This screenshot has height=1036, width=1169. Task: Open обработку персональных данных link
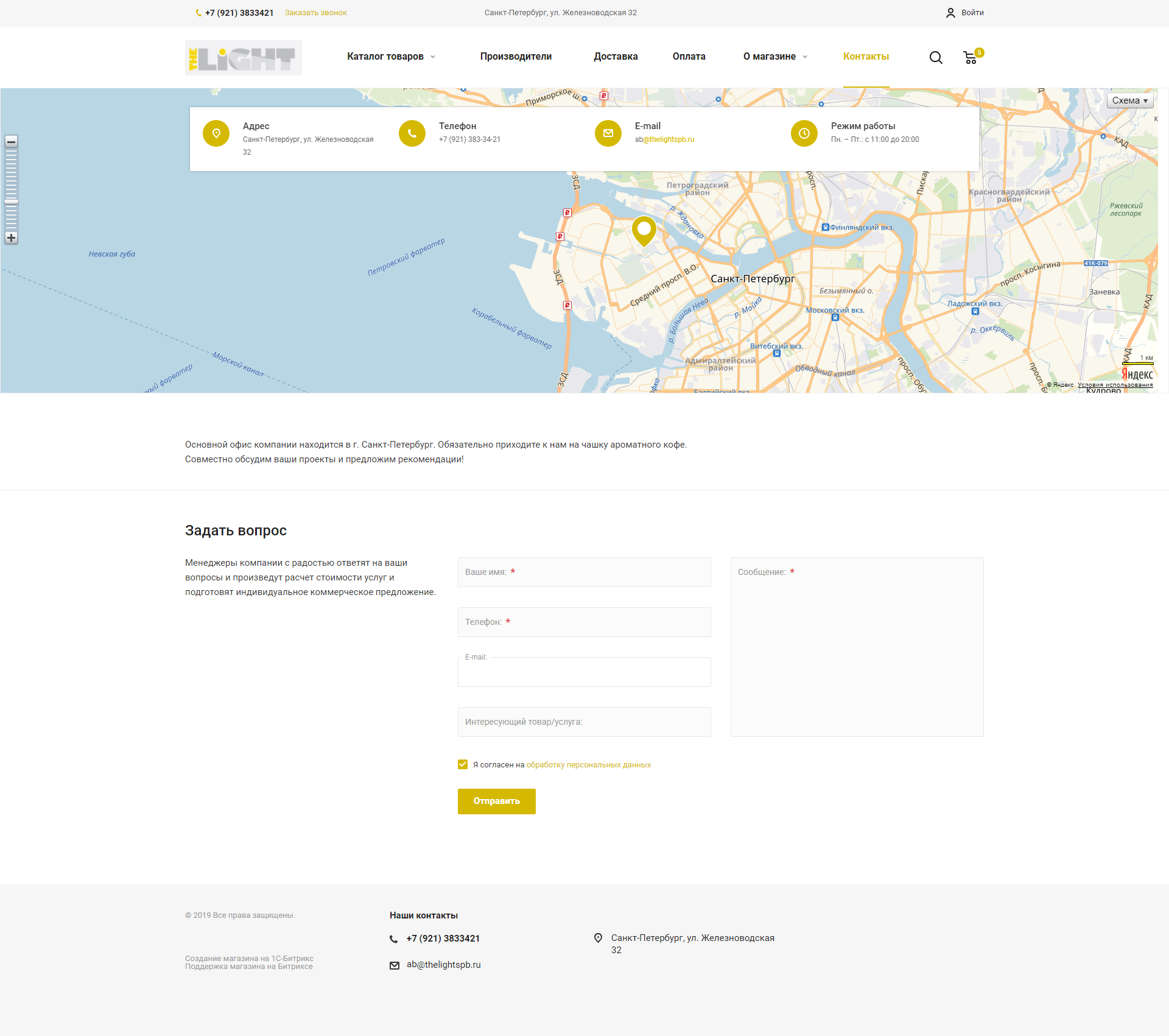pos(589,765)
